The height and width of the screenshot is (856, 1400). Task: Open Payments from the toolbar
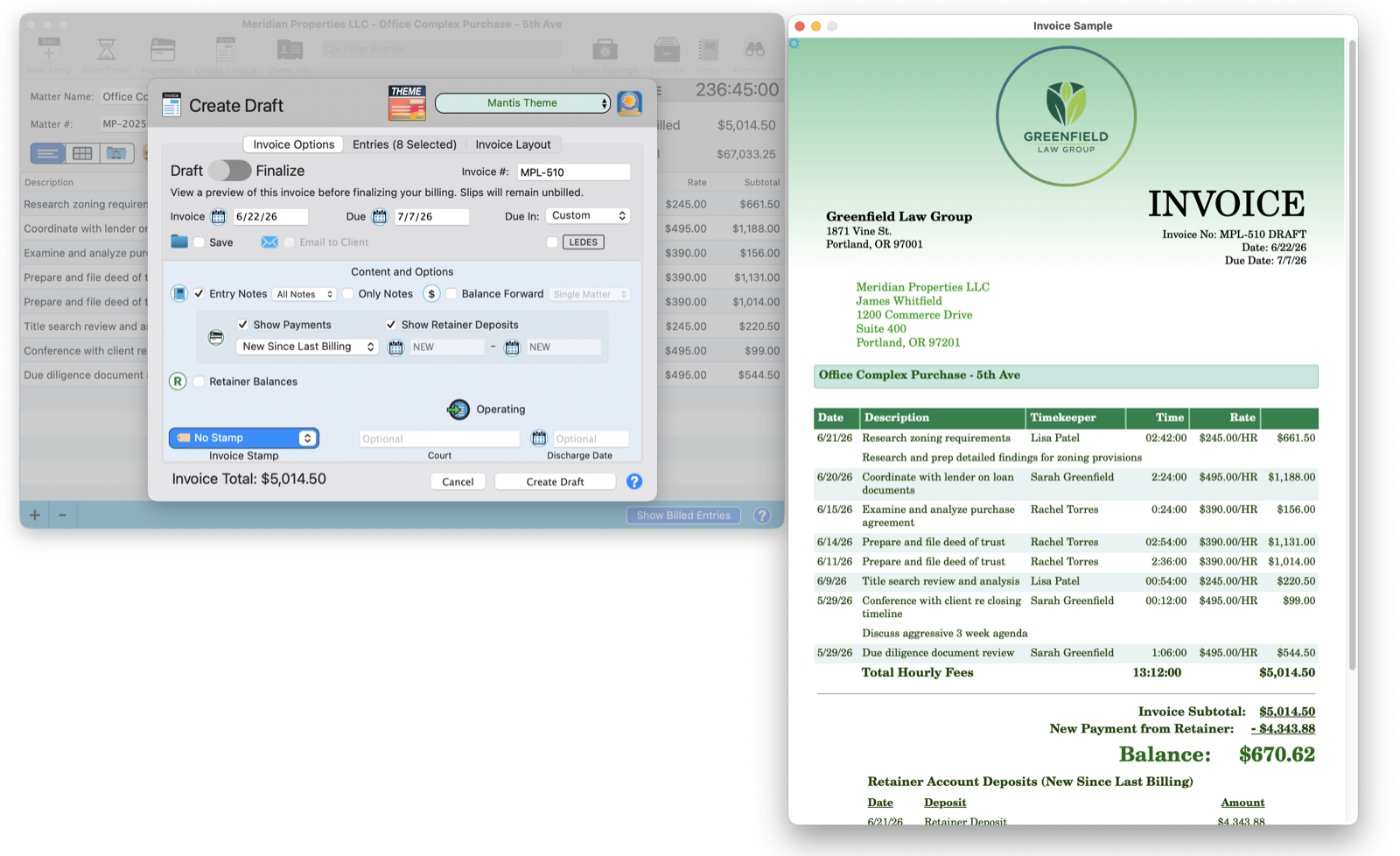[x=163, y=50]
